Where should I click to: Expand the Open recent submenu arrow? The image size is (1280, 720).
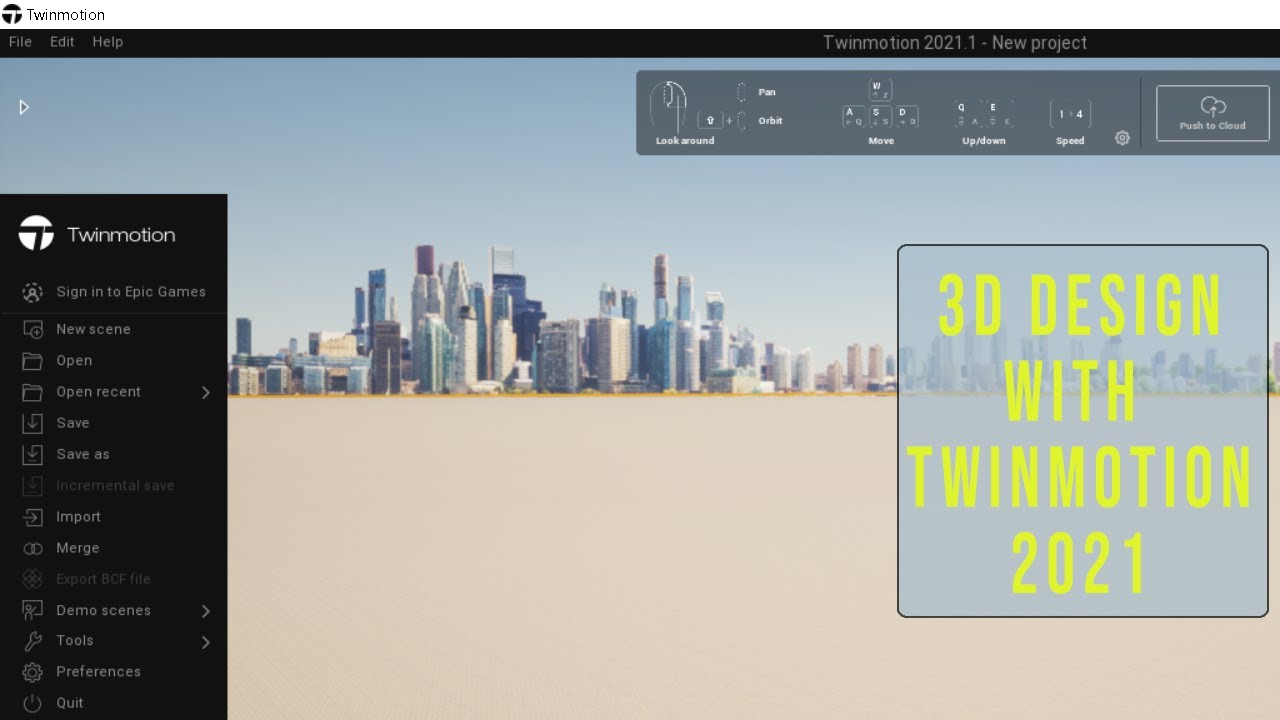pos(206,393)
